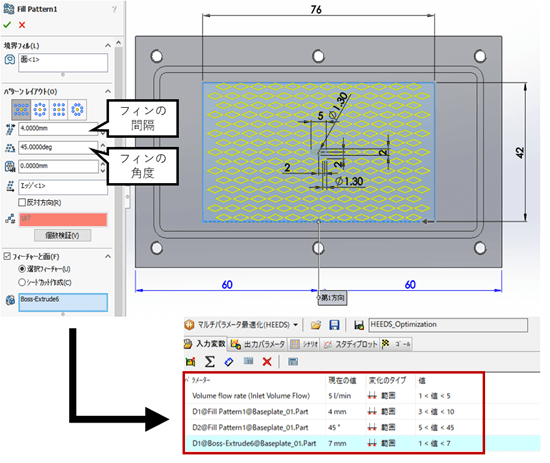Click the add parameter icon below the tabs

(190, 362)
